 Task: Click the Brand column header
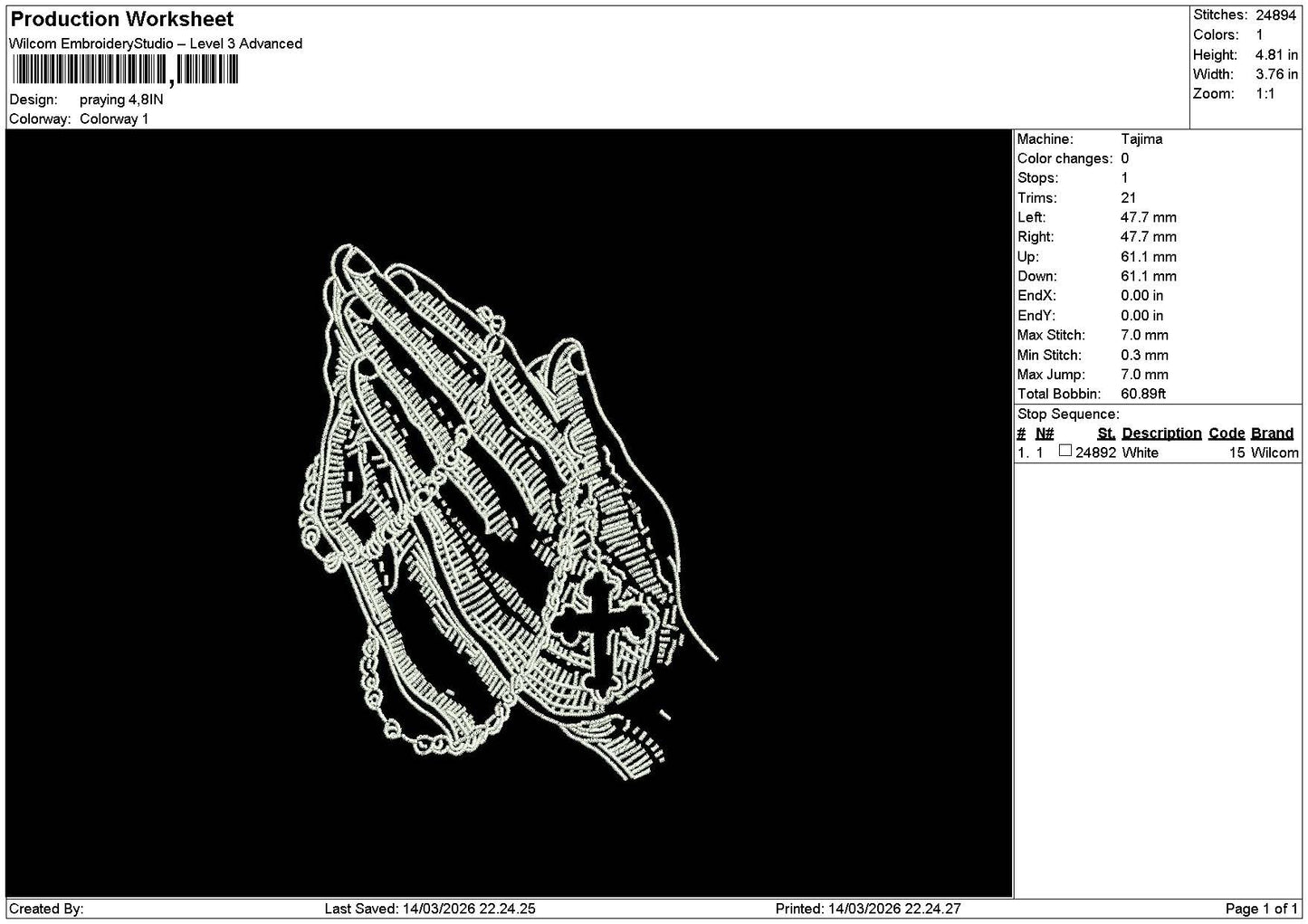pos(1272,433)
